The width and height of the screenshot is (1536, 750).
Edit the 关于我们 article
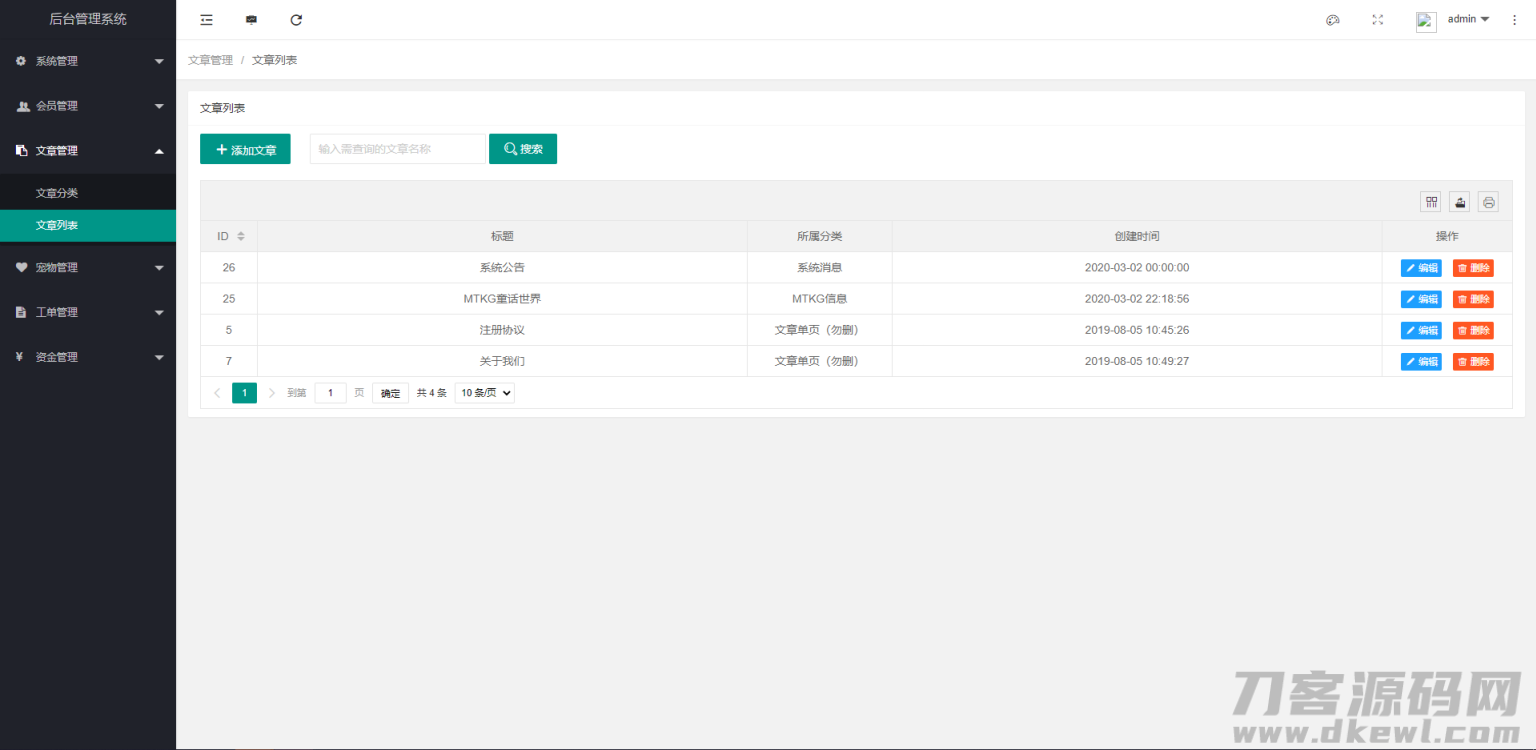(1420, 361)
